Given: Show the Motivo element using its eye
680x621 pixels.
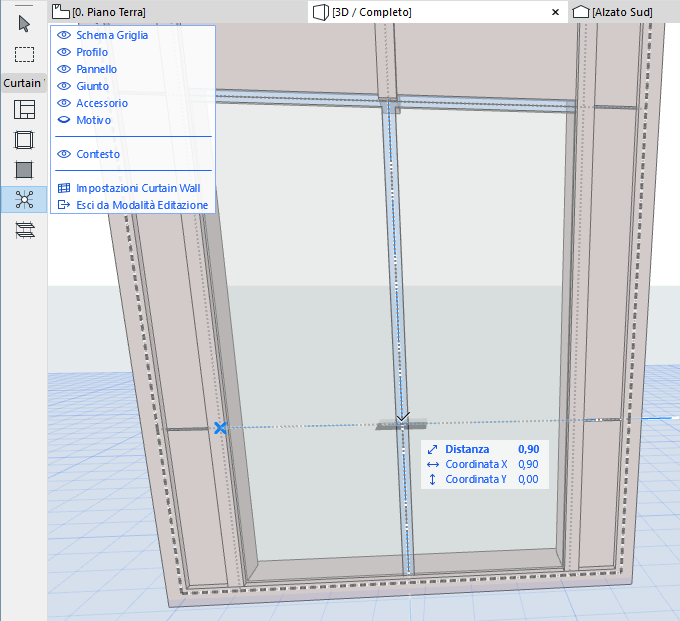Looking at the screenshot, I should point(64,121).
